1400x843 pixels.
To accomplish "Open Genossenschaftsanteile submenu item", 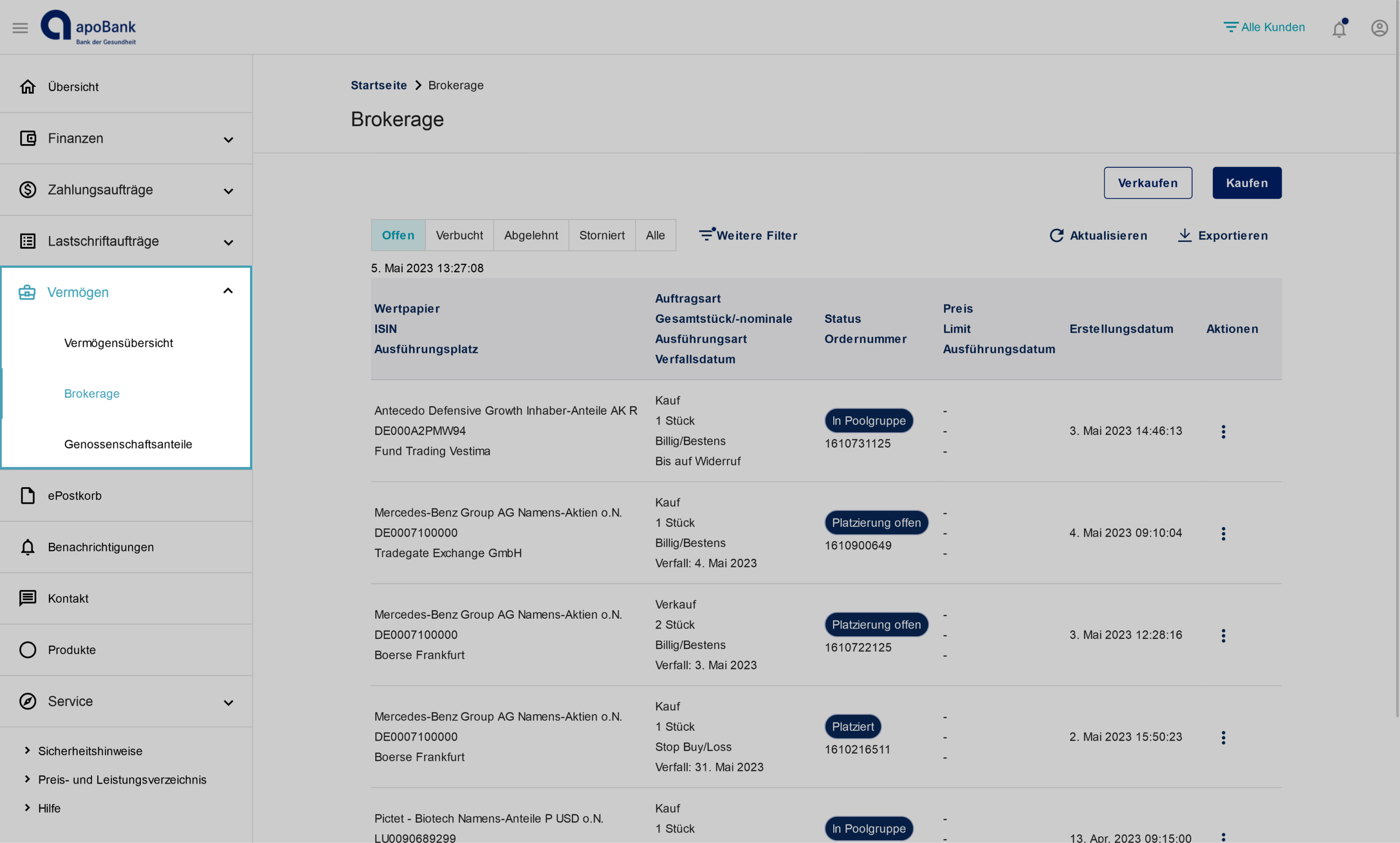I will coord(128,444).
